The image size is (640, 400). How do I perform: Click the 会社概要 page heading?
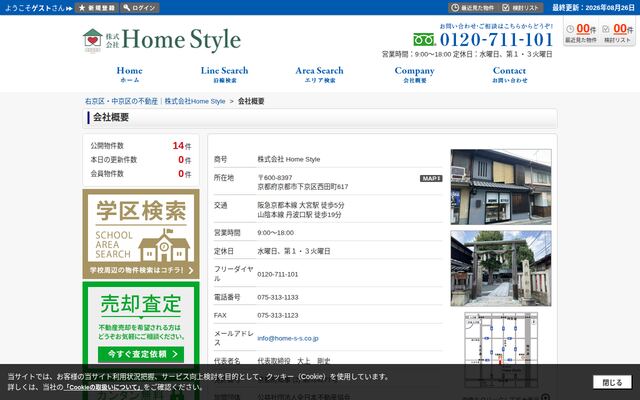coord(111,118)
